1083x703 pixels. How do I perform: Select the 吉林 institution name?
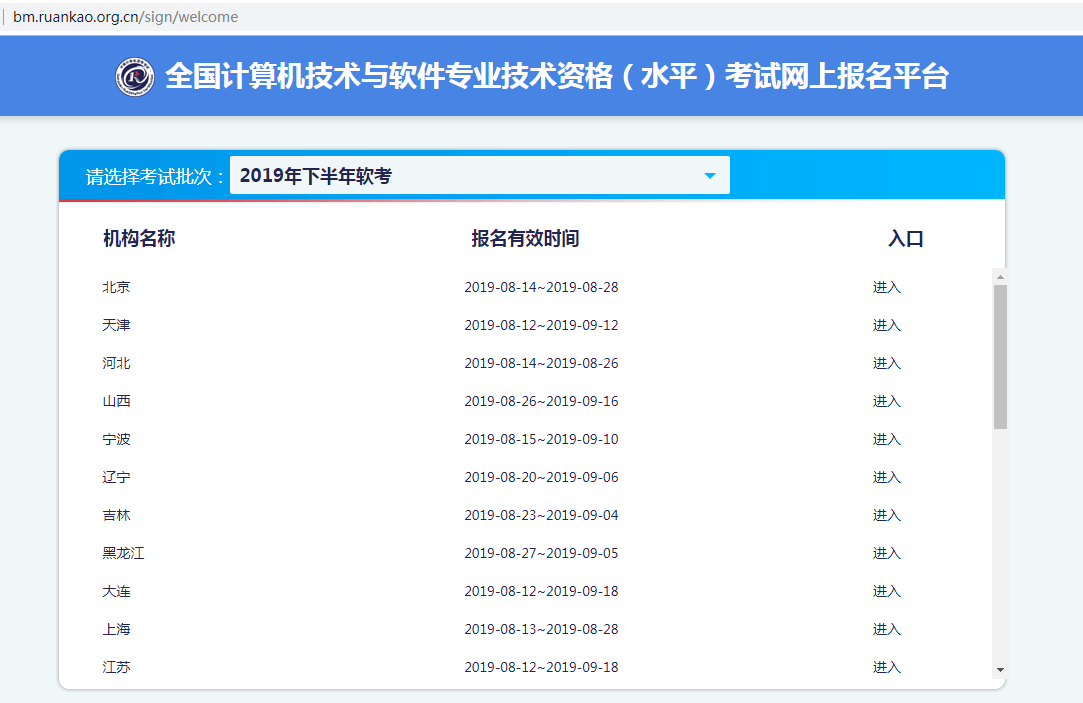coord(116,515)
